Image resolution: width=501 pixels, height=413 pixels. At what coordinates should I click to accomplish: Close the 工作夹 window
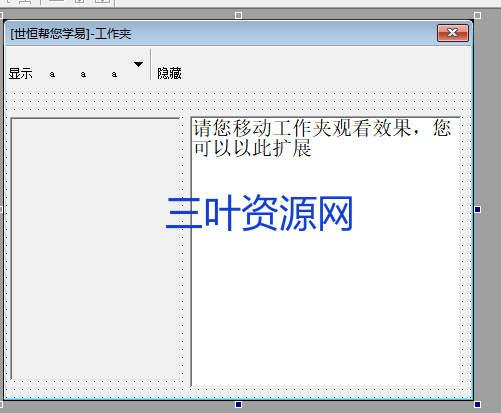click(453, 33)
